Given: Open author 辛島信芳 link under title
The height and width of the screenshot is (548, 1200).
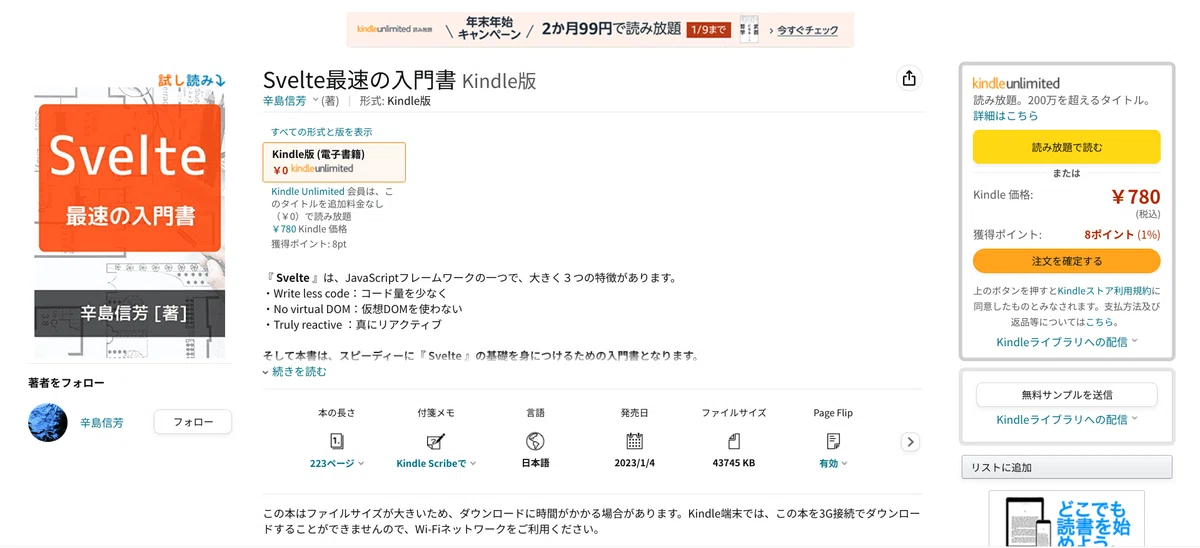Looking at the screenshot, I should [x=286, y=101].
